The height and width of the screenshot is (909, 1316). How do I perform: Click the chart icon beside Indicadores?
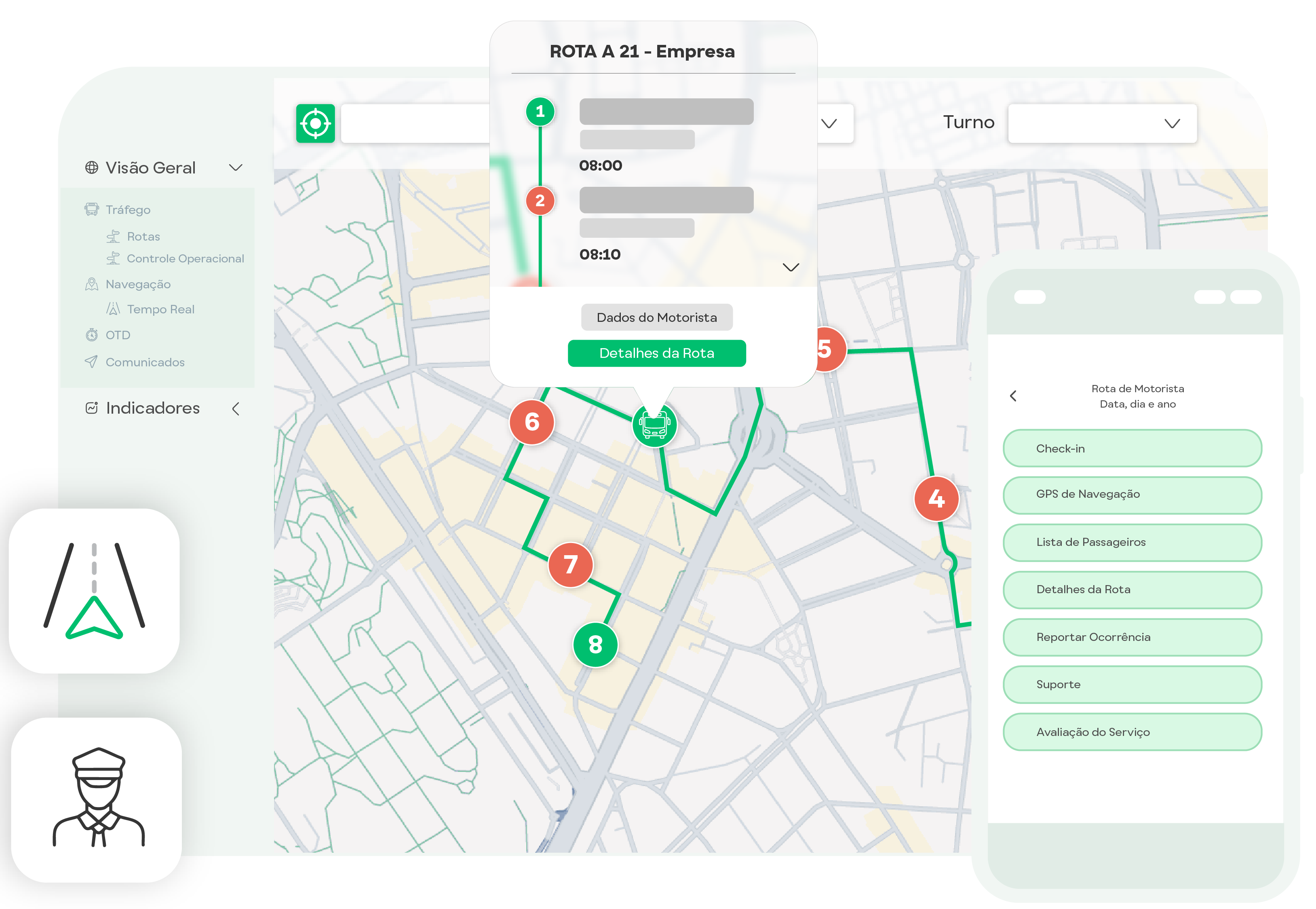pyautogui.click(x=92, y=408)
